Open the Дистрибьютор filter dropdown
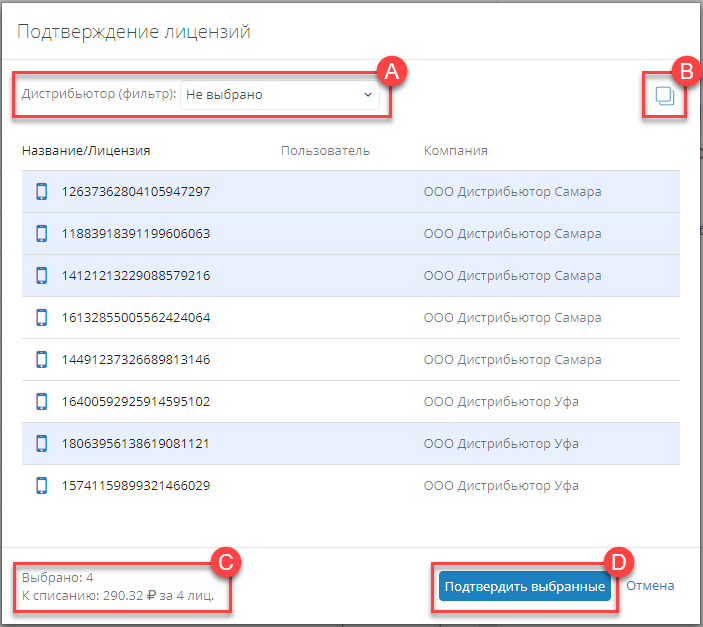This screenshot has width=703, height=627. [279, 95]
